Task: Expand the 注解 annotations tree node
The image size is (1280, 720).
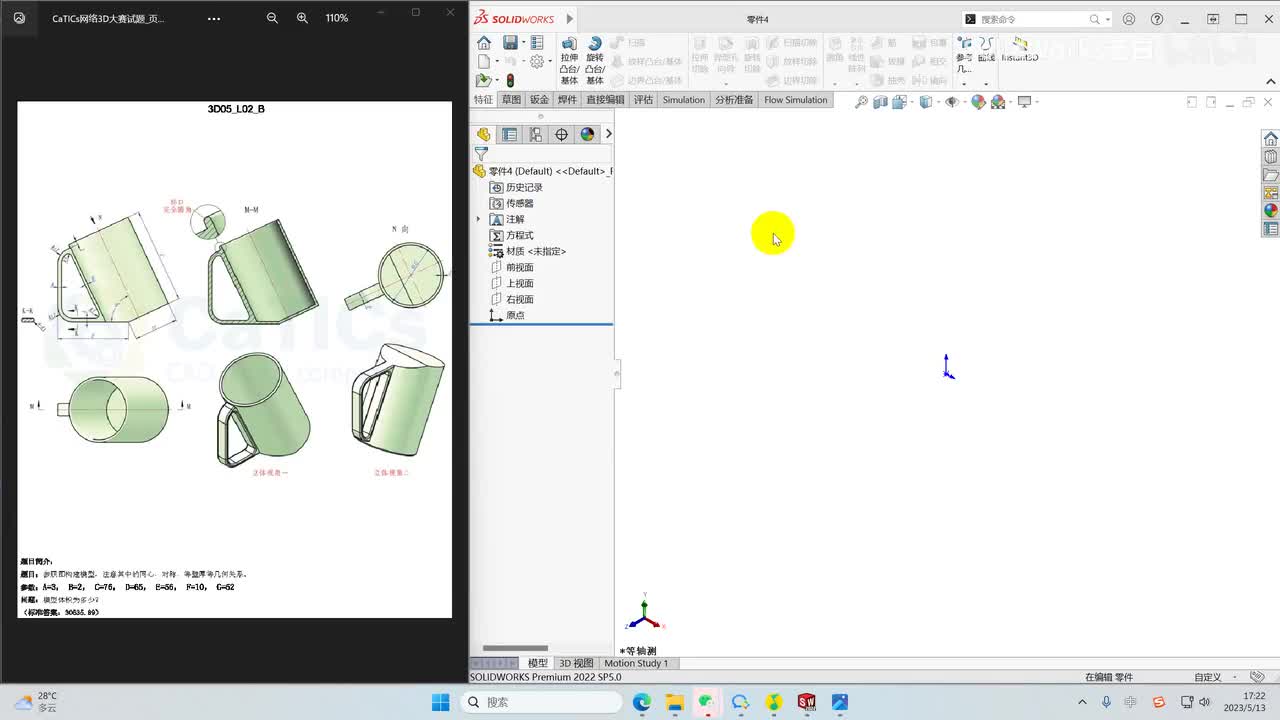Action: click(x=478, y=219)
